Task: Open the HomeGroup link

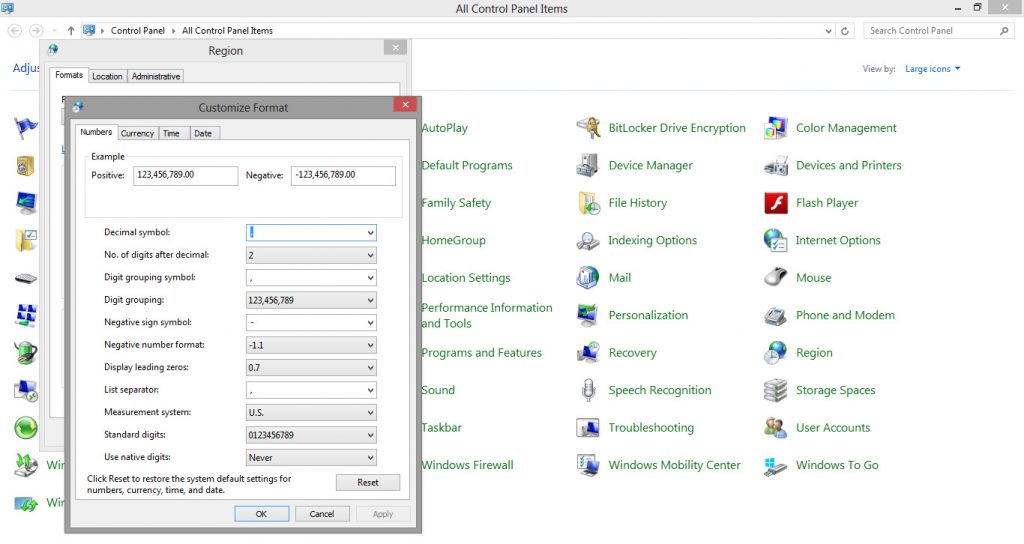Action: tap(454, 240)
